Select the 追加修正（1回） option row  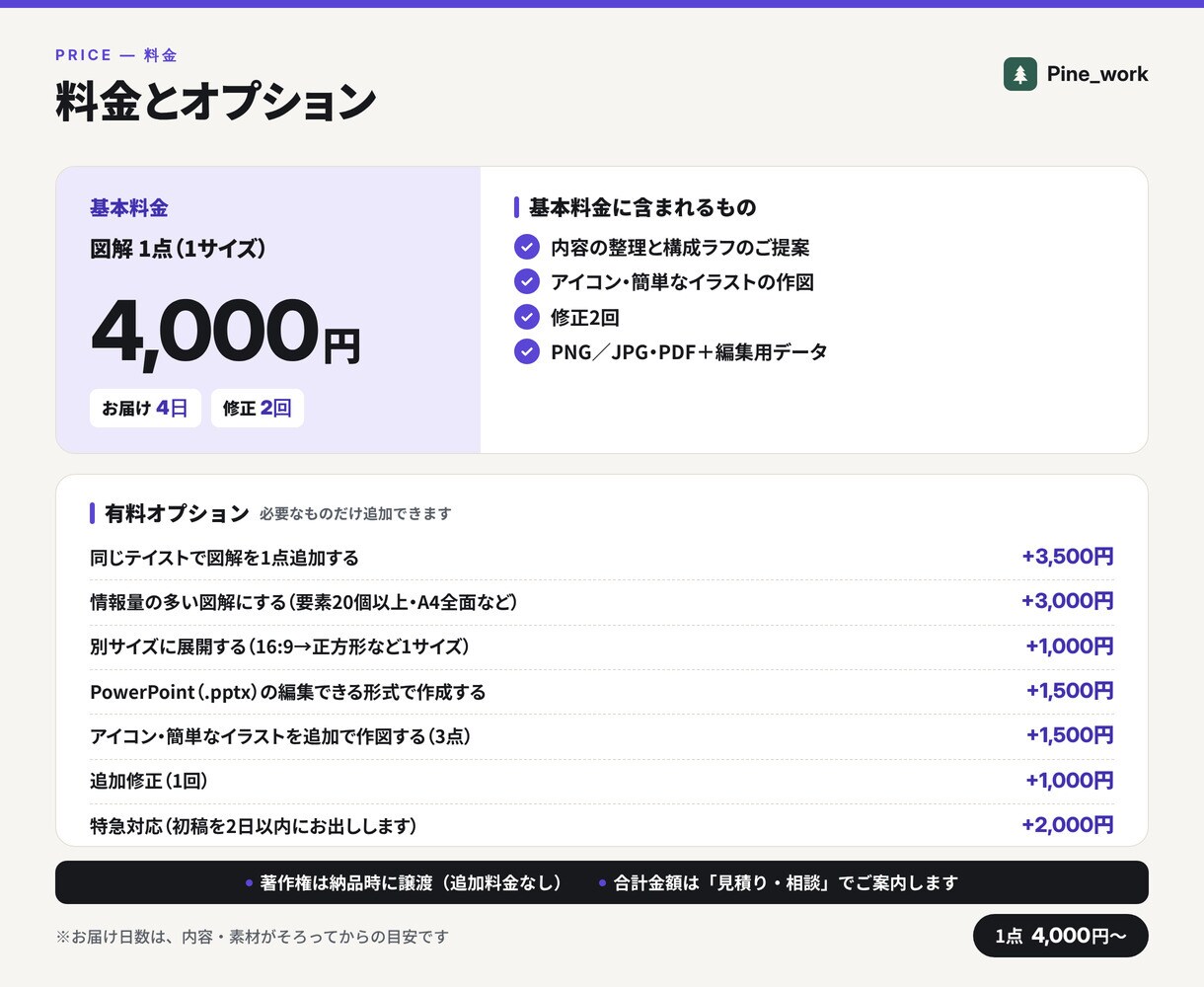(602, 781)
